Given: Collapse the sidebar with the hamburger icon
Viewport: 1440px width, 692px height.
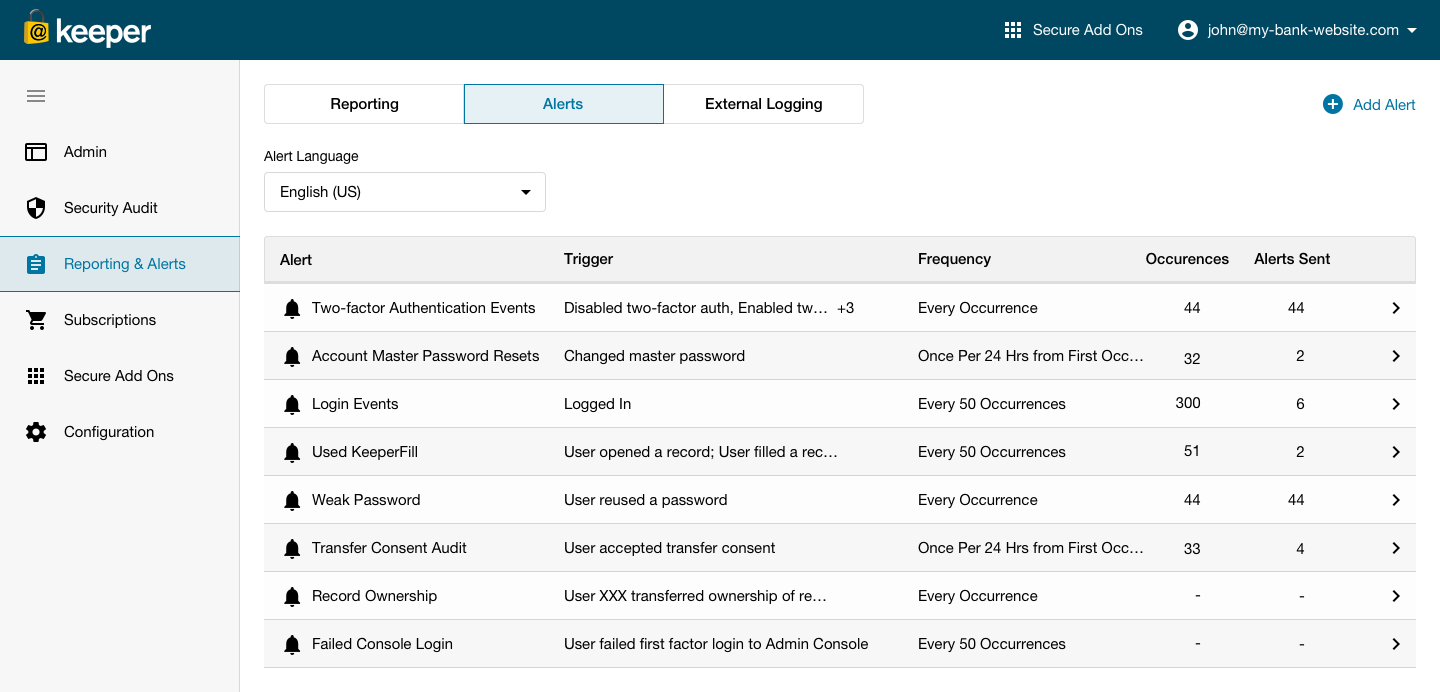Looking at the screenshot, I should coord(36,96).
